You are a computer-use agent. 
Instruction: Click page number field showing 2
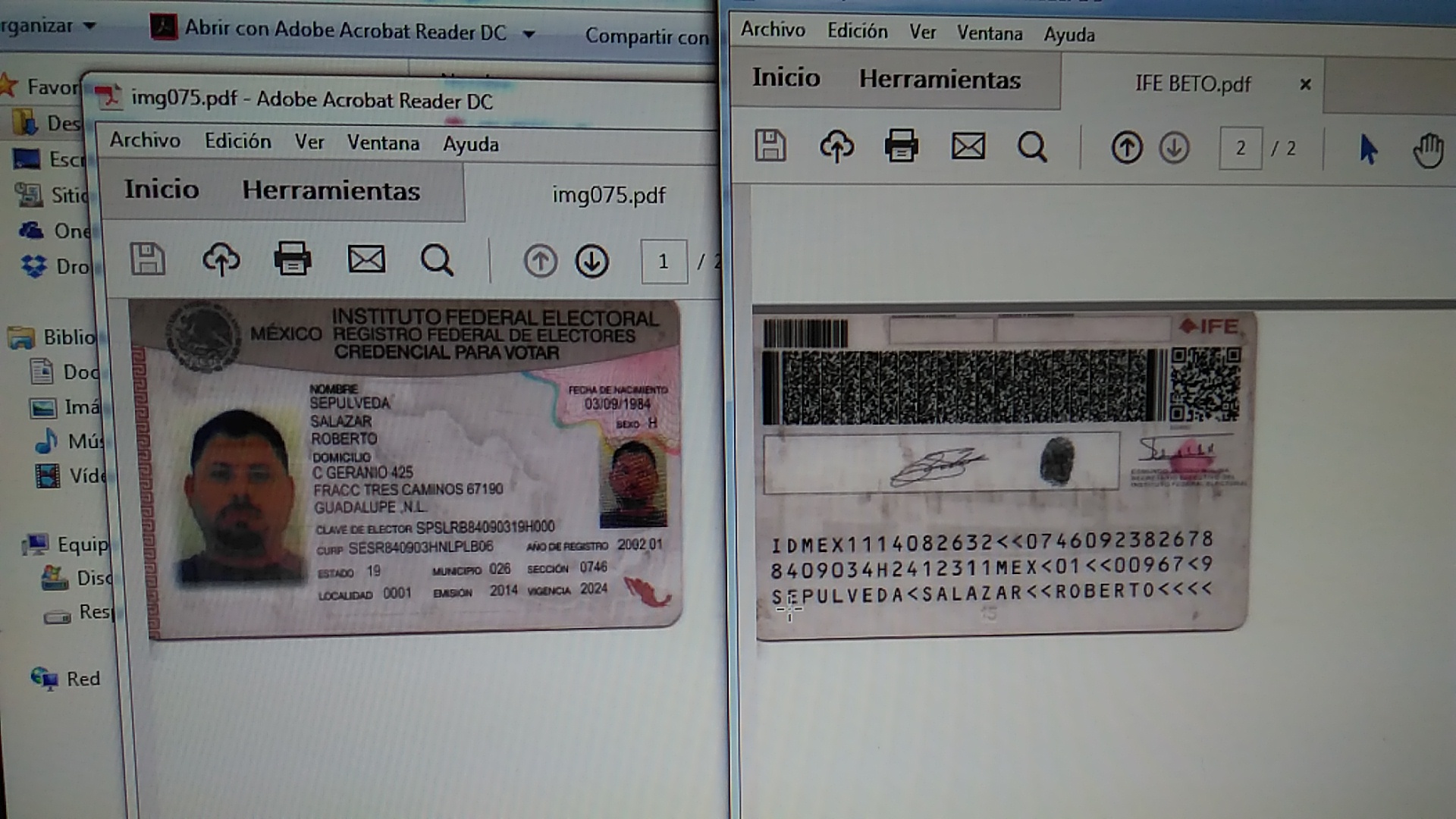(x=1240, y=148)
